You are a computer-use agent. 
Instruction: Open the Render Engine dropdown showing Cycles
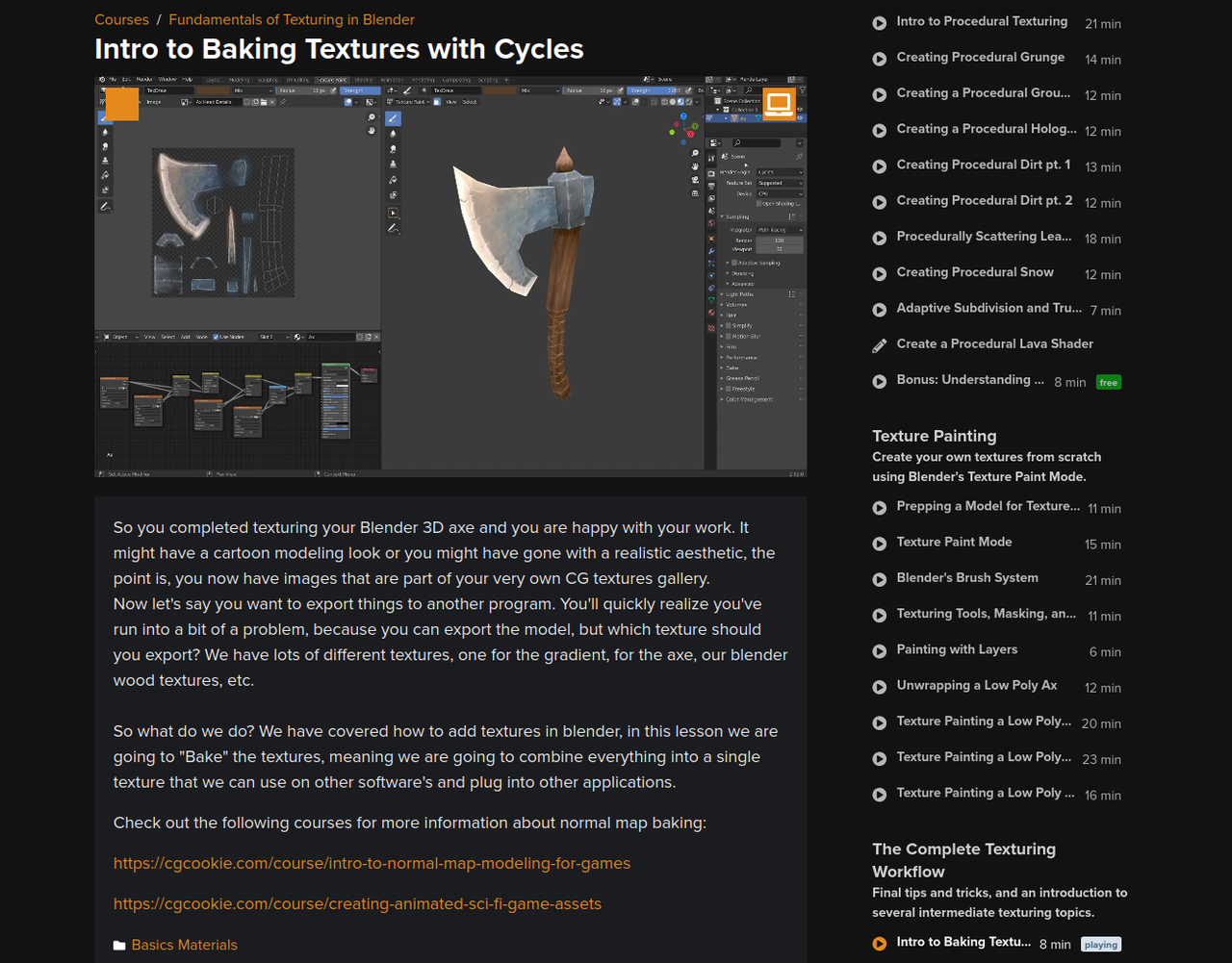tap(780, 172)
